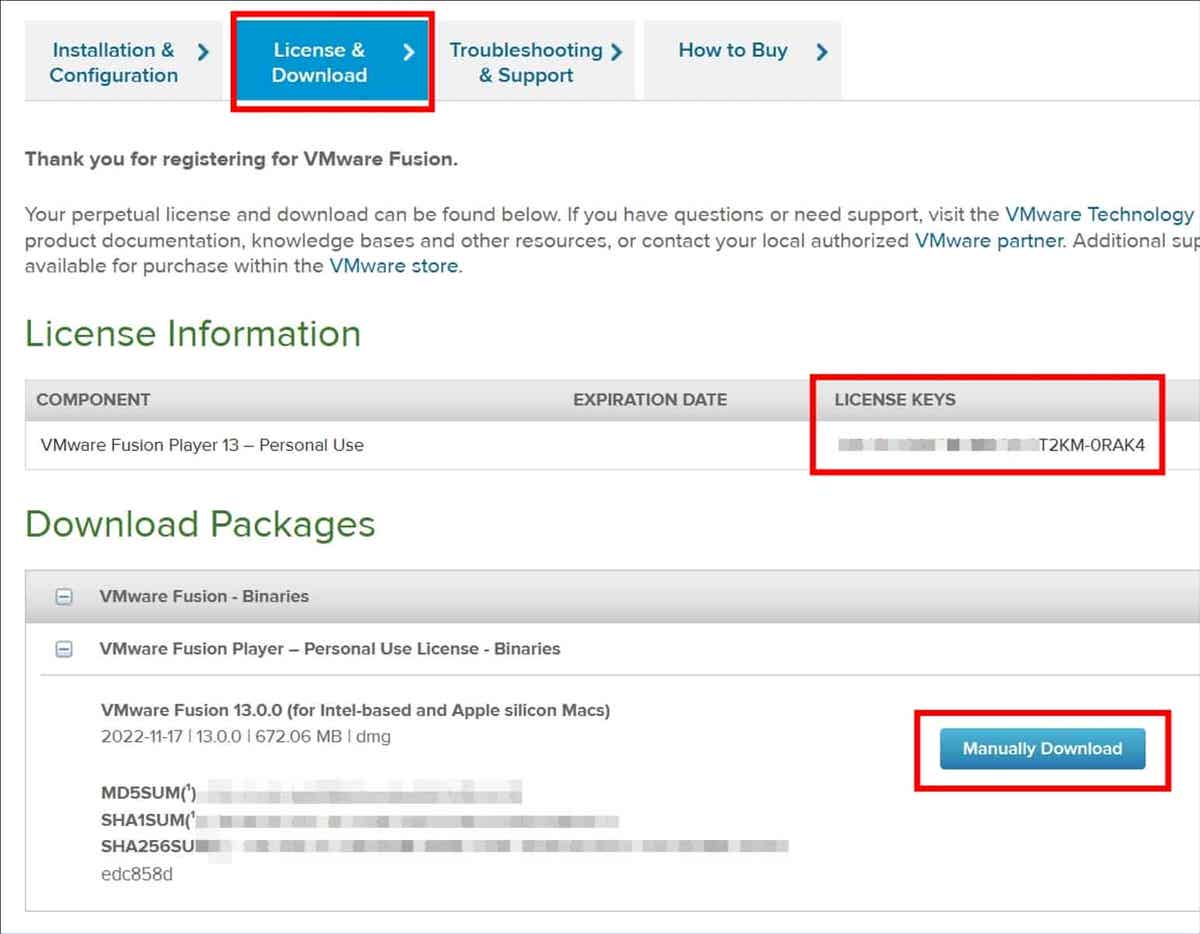Click the LICENSE KEYS column header

pyautogui.click(x=895, y=400)
